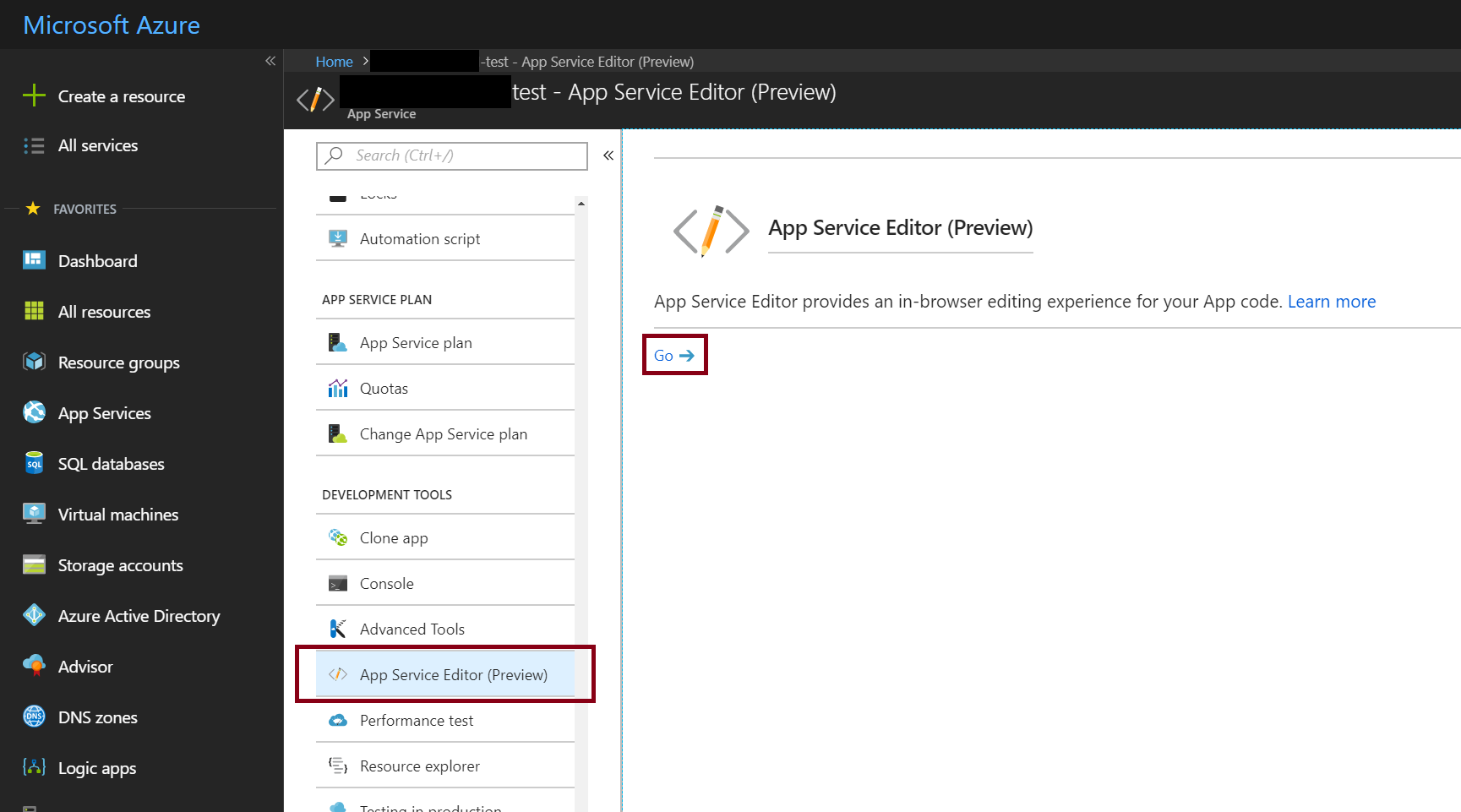1461x812 pixels.
Task: Select the Logic apps icon
Action: coord(34,767)
